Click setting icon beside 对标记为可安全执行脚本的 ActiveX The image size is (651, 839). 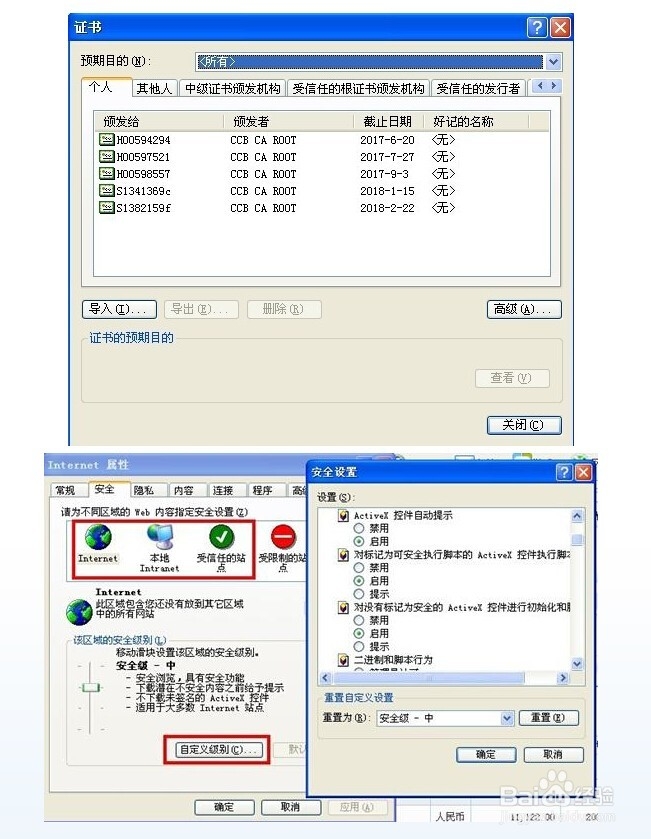coord(343,555)
